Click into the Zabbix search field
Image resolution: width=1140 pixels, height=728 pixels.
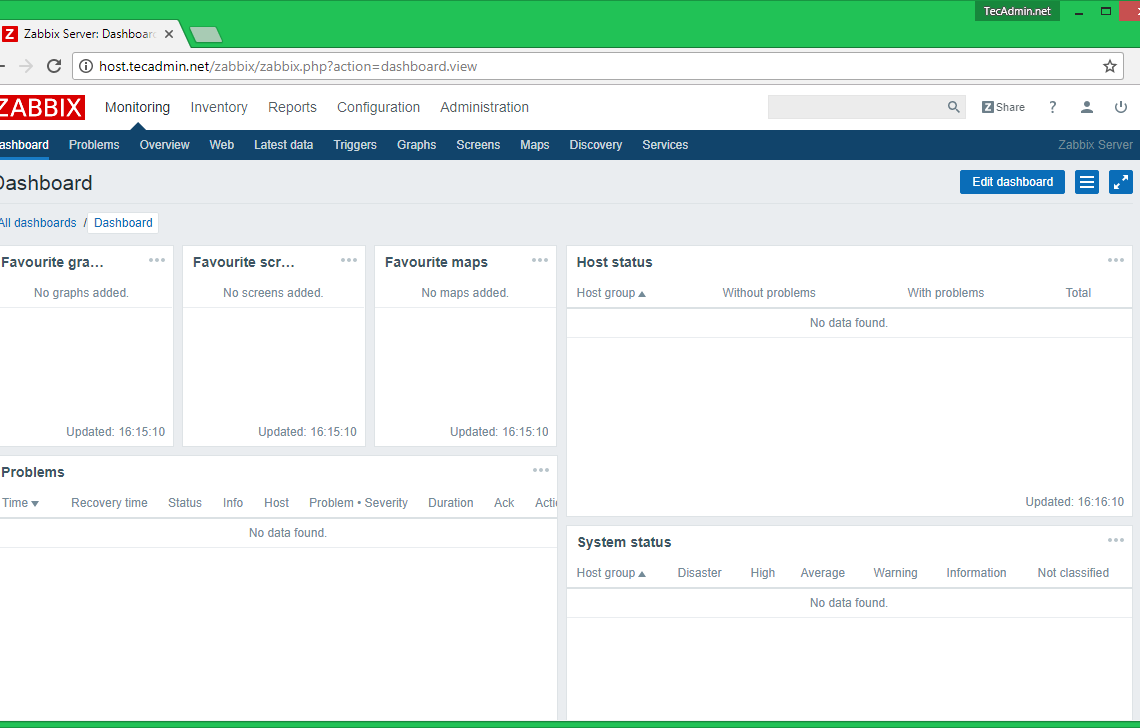[855, 107]
